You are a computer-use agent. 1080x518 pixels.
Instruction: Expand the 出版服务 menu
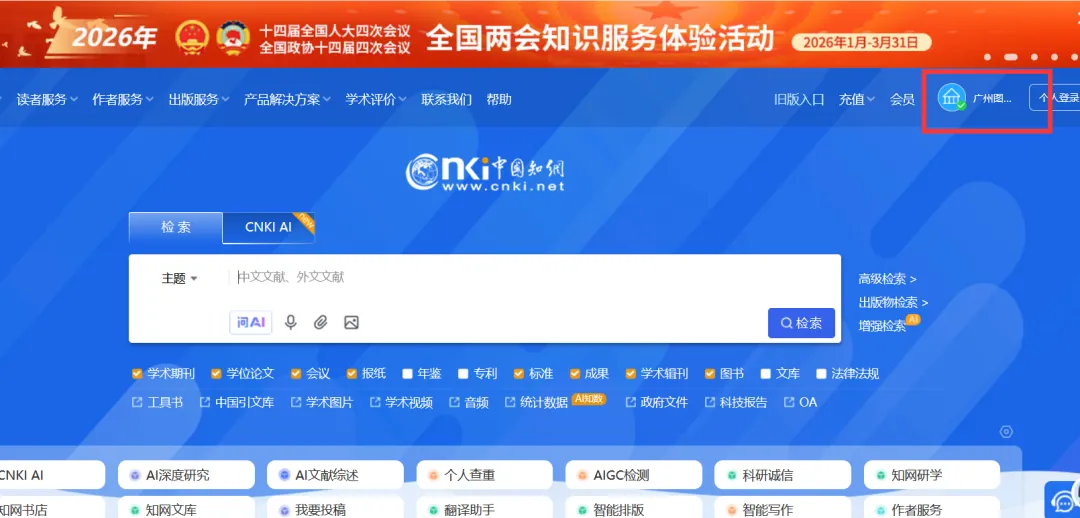point(198,99)
